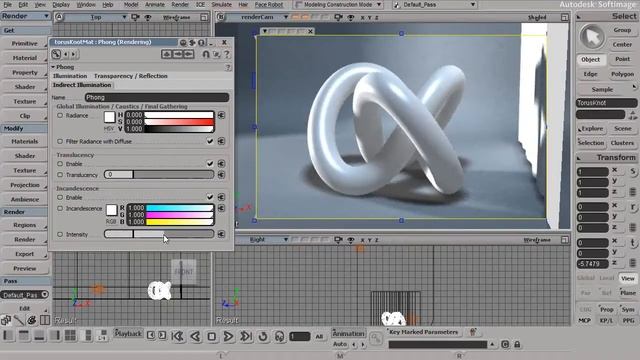Toggle the Translucency Enable checkbox
The image size is (640, 360).
point(210,164)
